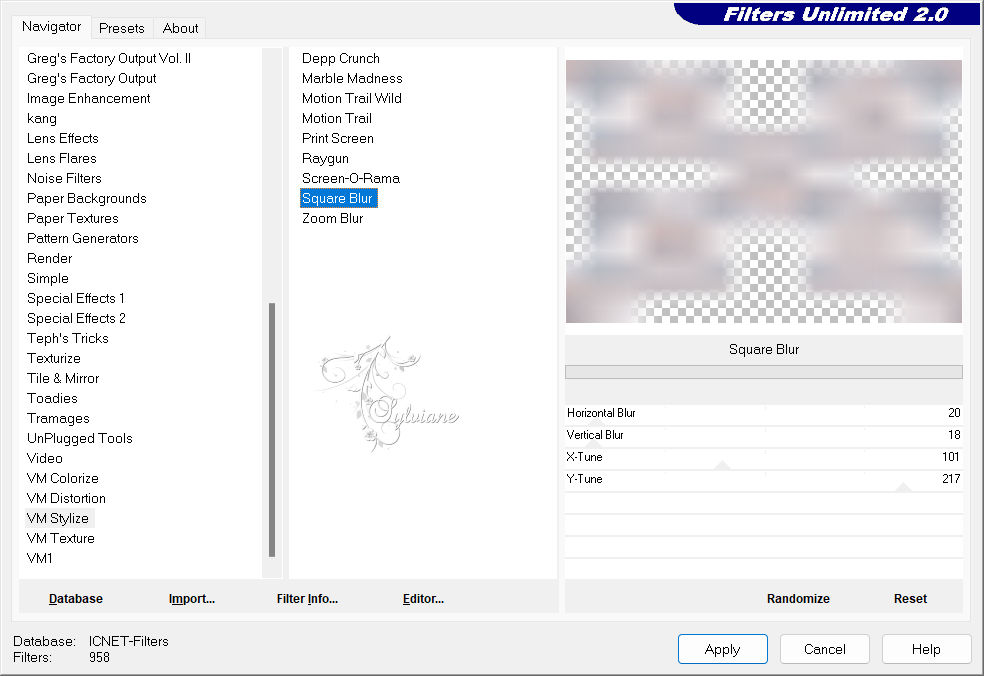Choose the Depp Crunch filter
984x676 pixels.
[x=341, y=58]
